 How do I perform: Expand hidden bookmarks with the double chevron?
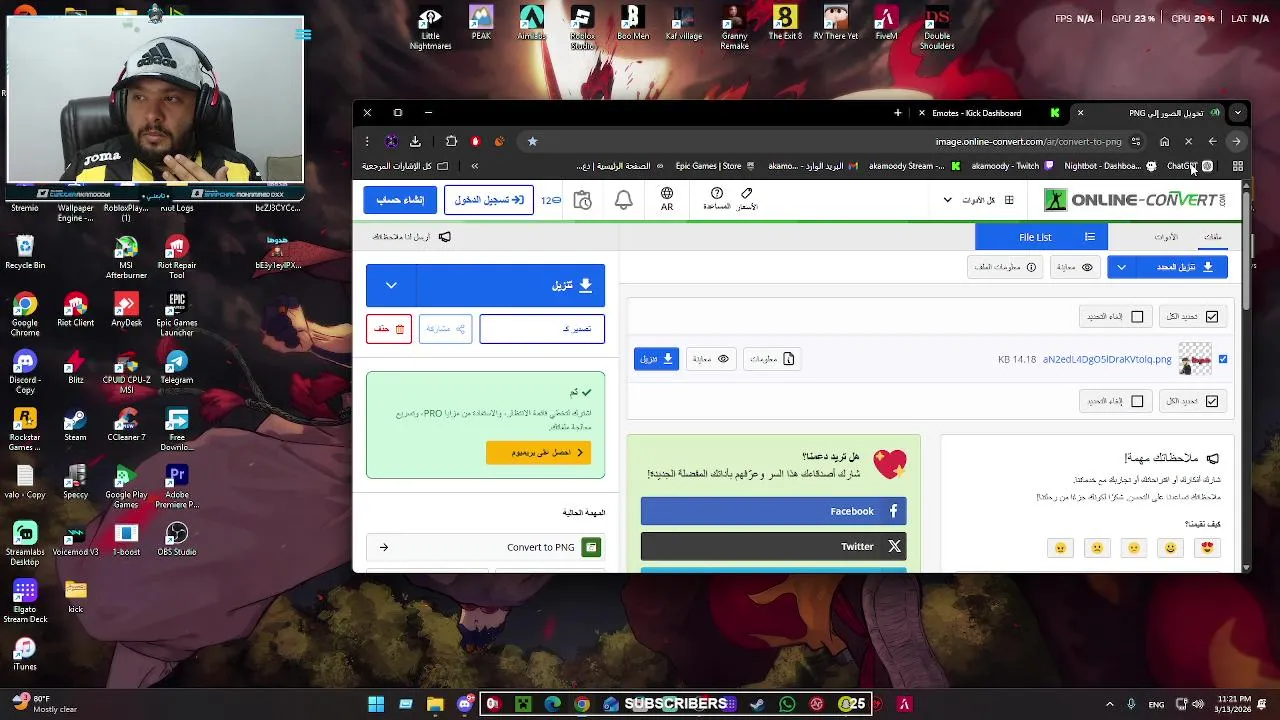tap(474, 166)
